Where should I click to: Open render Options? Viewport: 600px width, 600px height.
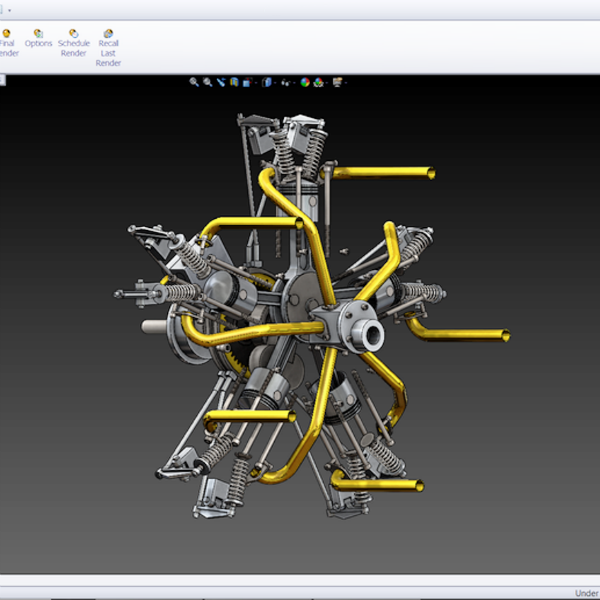pos(38,38)
